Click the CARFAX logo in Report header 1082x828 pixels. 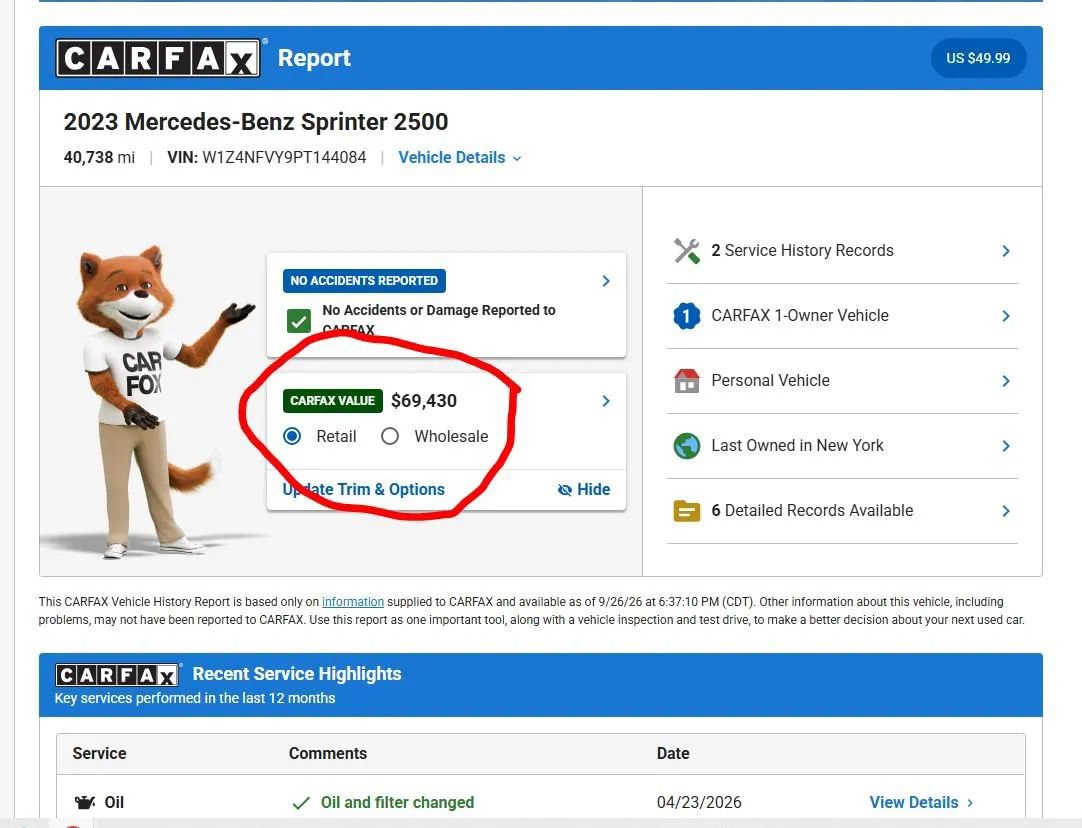pyautogui.click(x=158, y=58)
